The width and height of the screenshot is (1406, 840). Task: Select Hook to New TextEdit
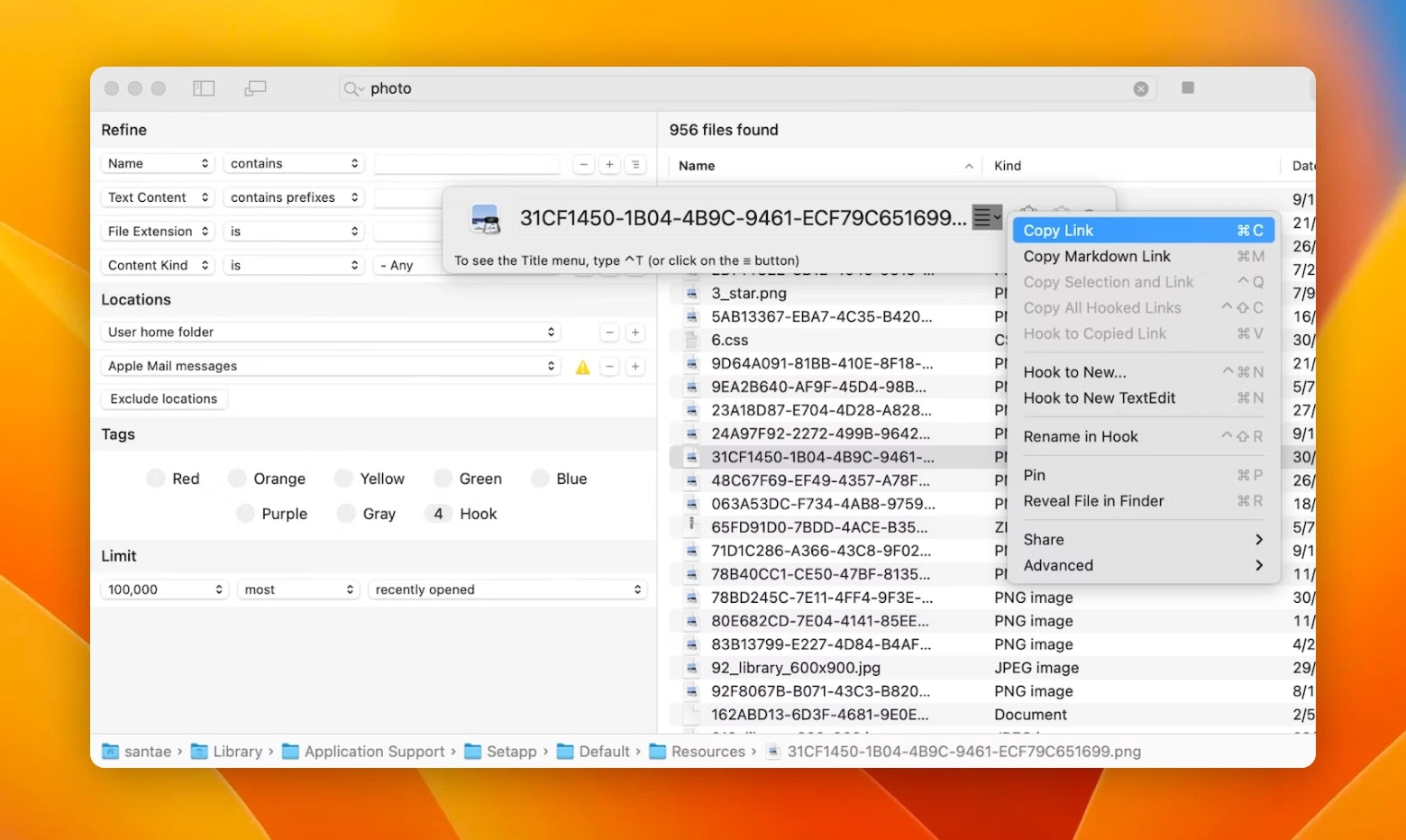[1143, 398]
